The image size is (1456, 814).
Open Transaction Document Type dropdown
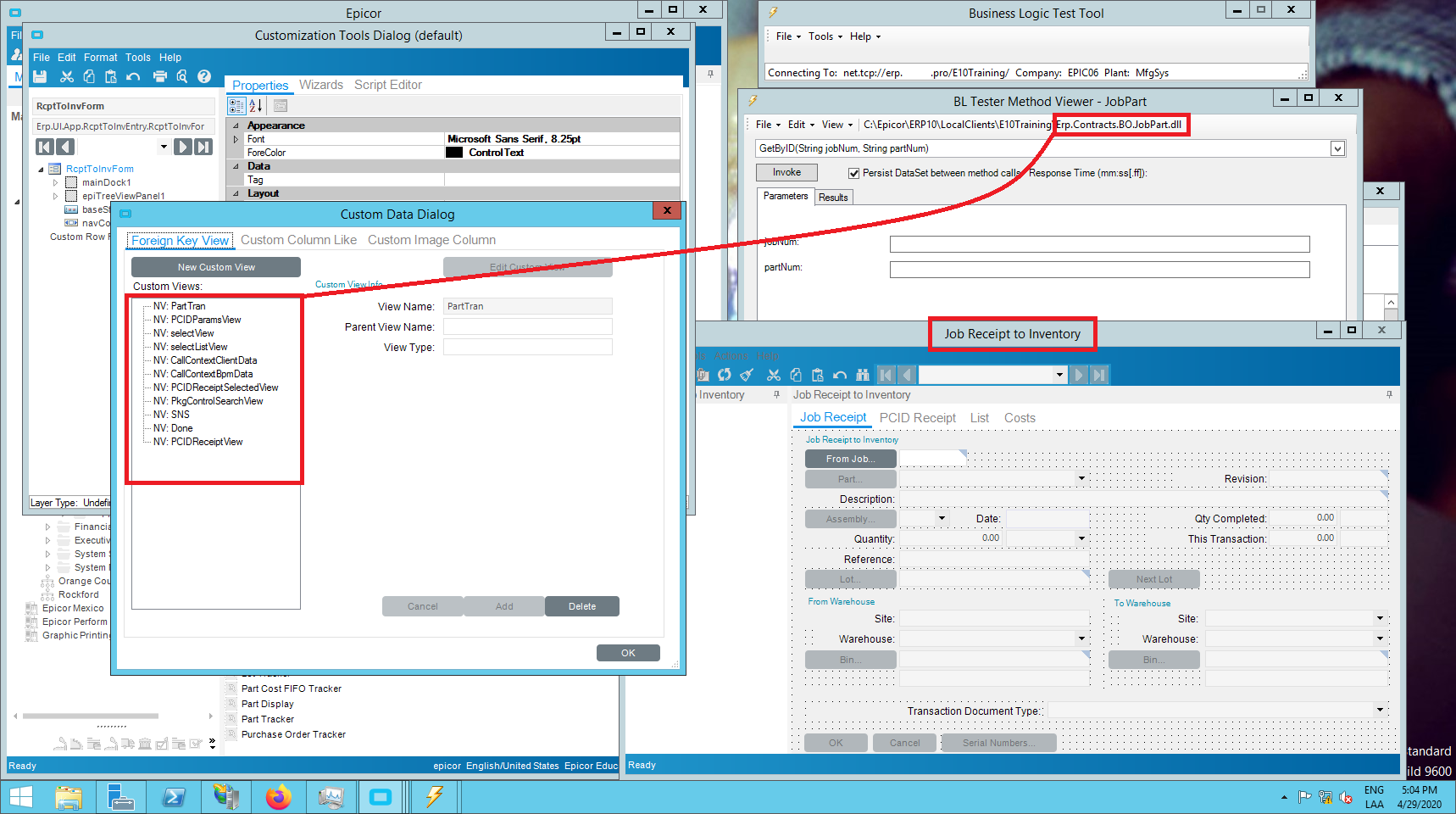[x=1380, y=710]
